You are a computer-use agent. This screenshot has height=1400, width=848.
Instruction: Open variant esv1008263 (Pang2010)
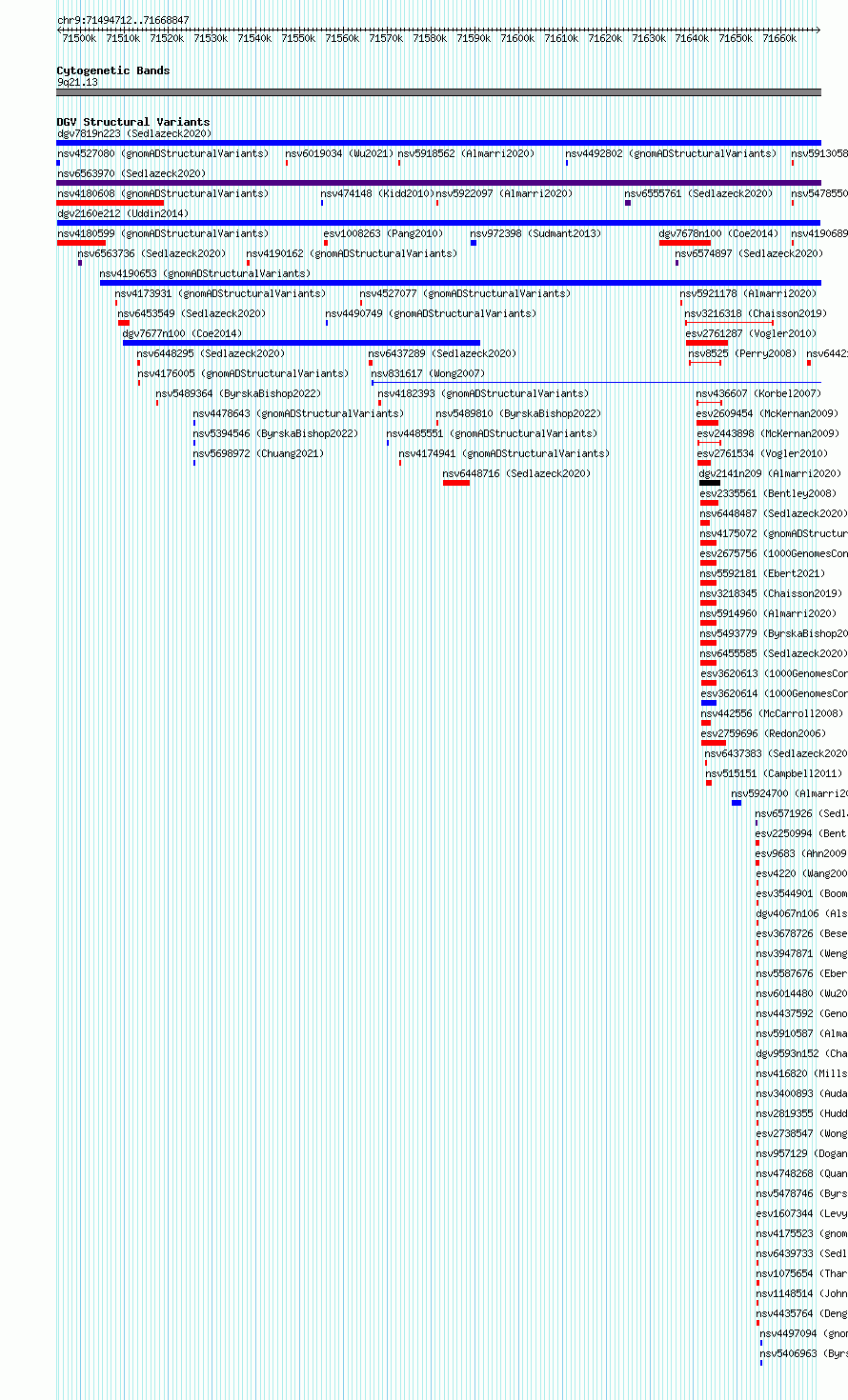[384, 233]
